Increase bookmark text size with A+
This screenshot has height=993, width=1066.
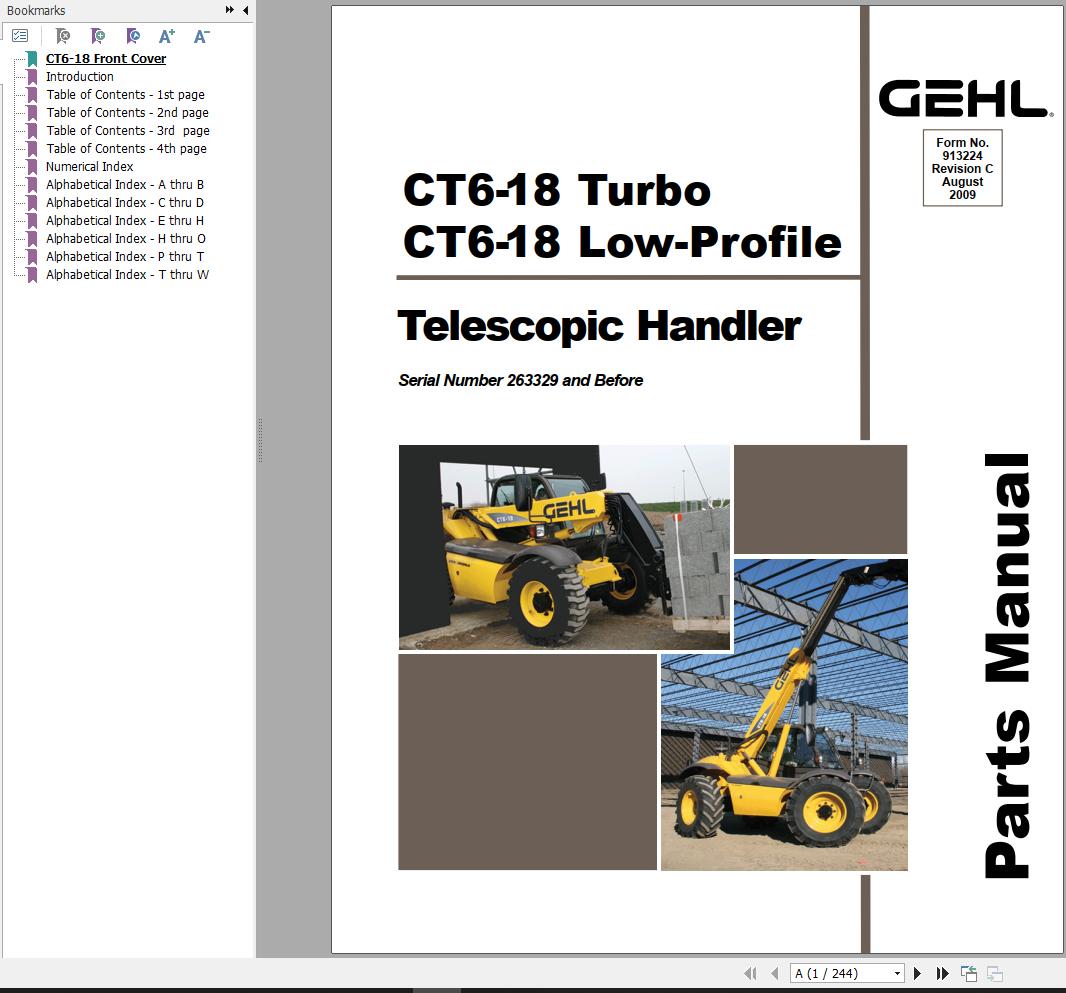167,36
